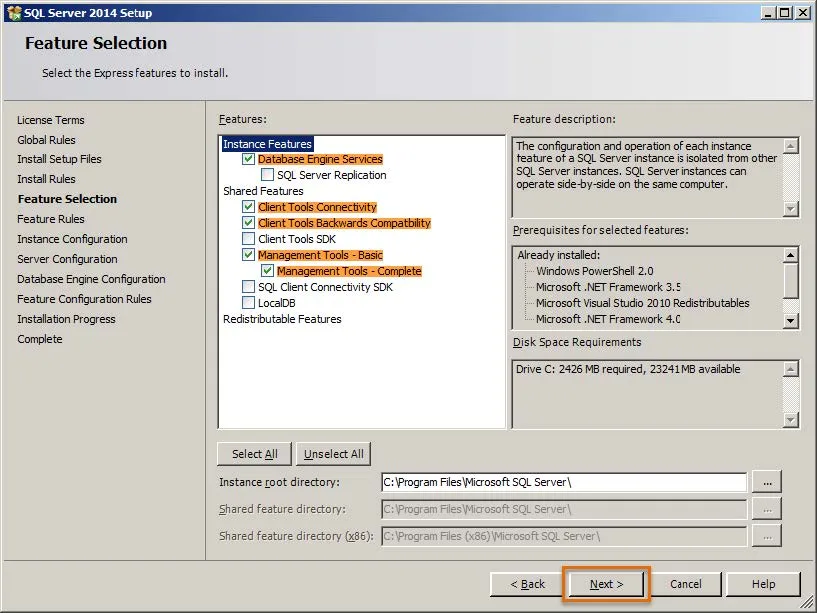Select Microsoft .NET Framework 3.5 prerequisite
The image size is (817, 613).
click(608, 287)
